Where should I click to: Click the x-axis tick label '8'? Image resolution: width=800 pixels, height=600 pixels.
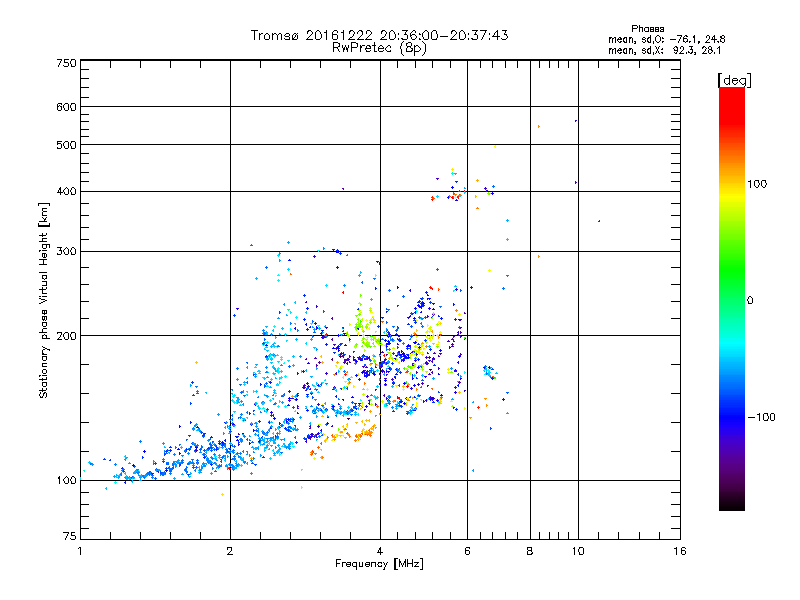(530, 551)
